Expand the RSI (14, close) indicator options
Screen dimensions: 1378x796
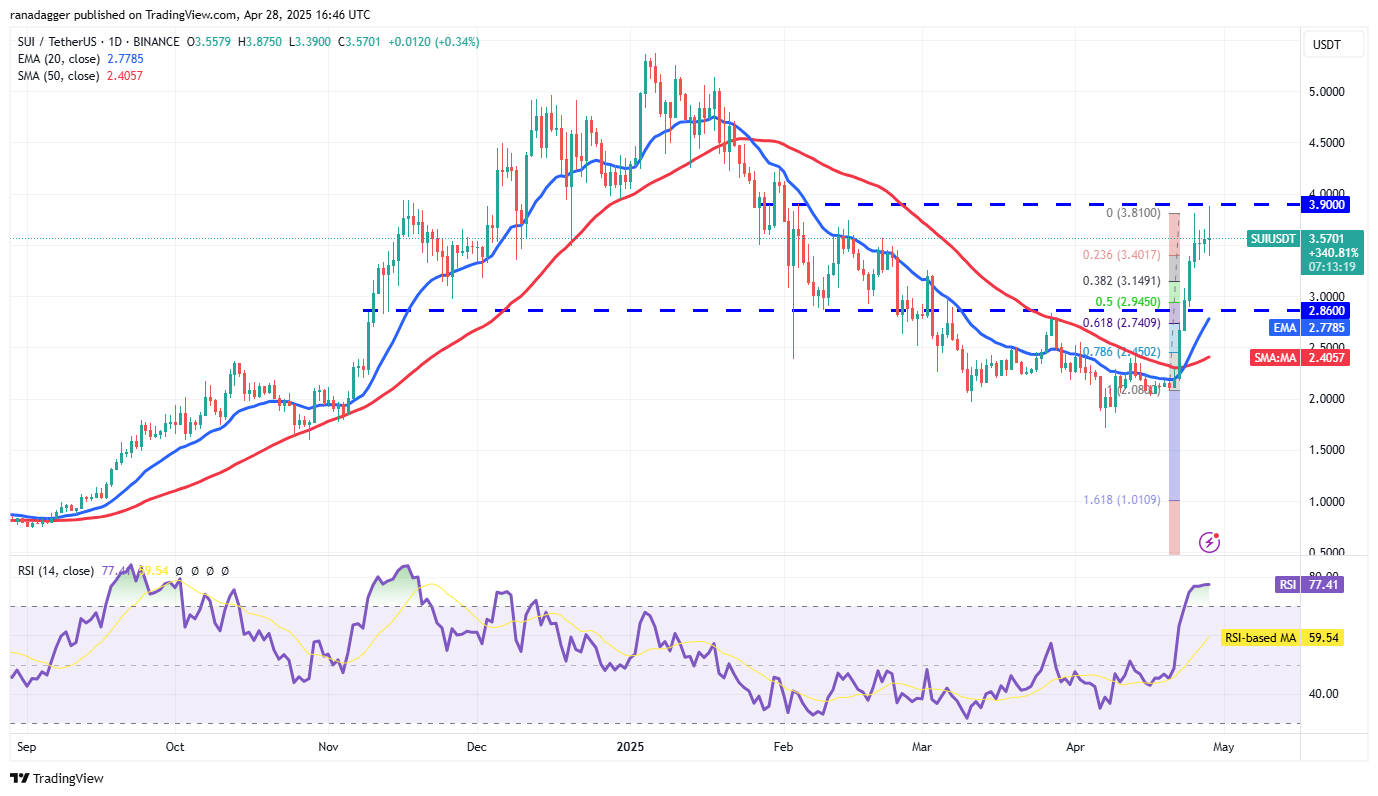(55, 570)
